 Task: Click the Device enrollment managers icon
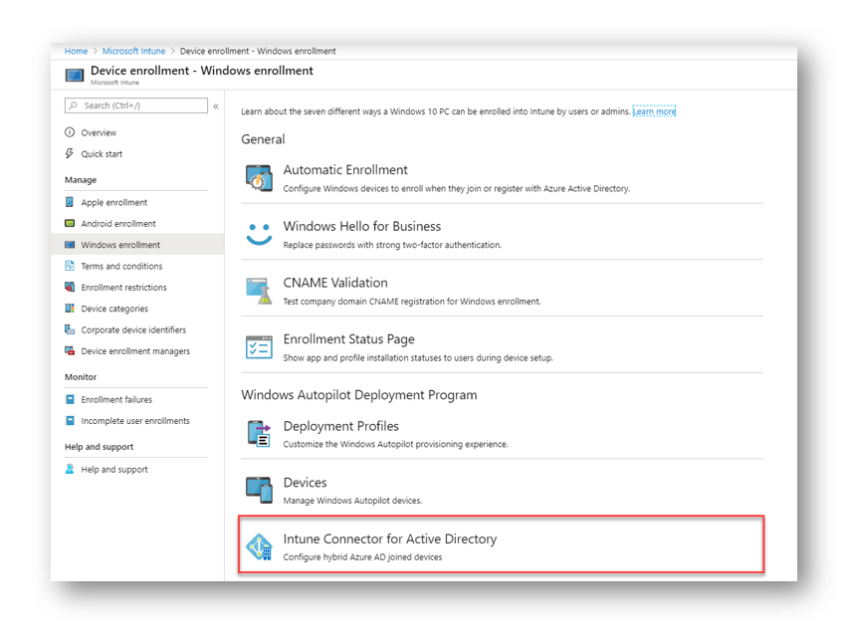[70, 351]
